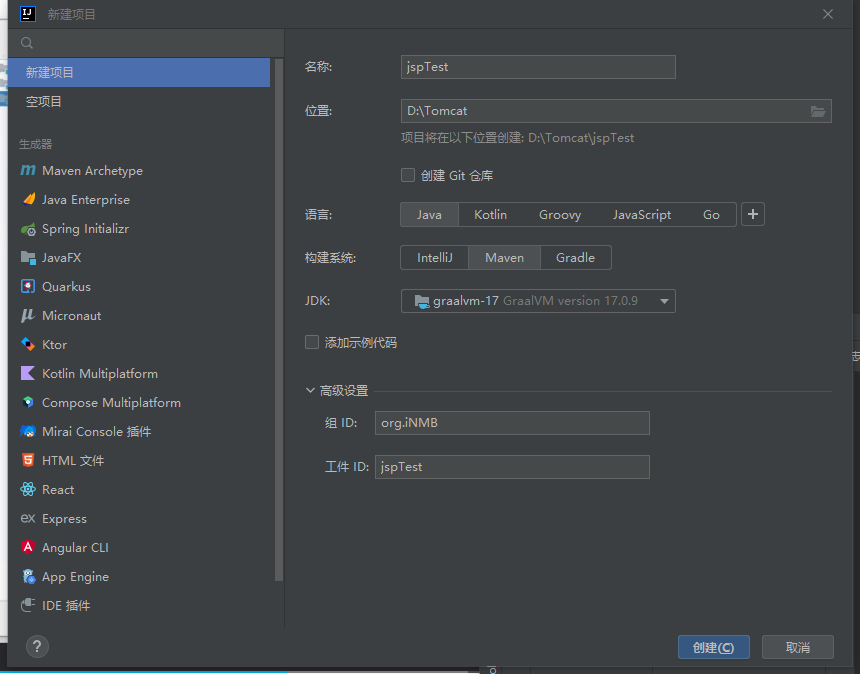Pick the Ktor generator icon
The width and height of the screenshot is (860, 674).
pos(28,345)
